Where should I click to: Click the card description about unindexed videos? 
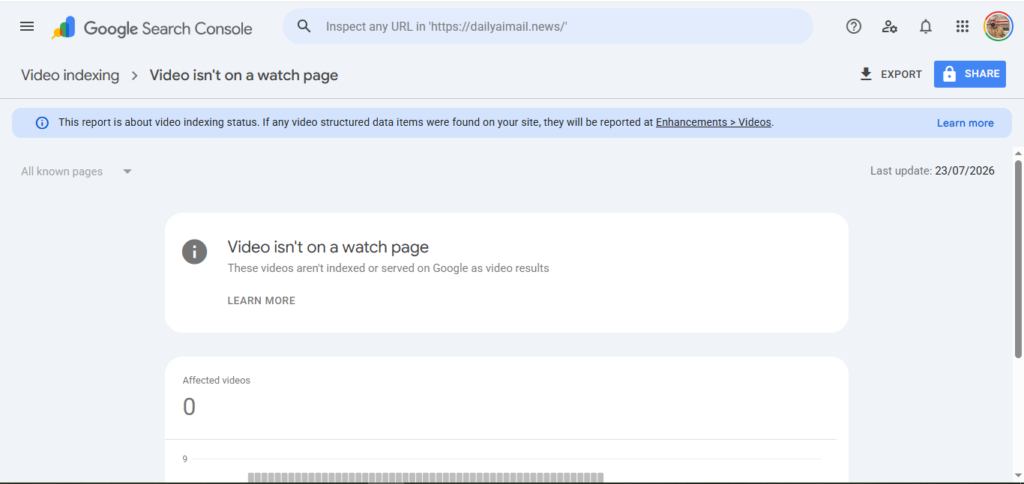point(388,268)
